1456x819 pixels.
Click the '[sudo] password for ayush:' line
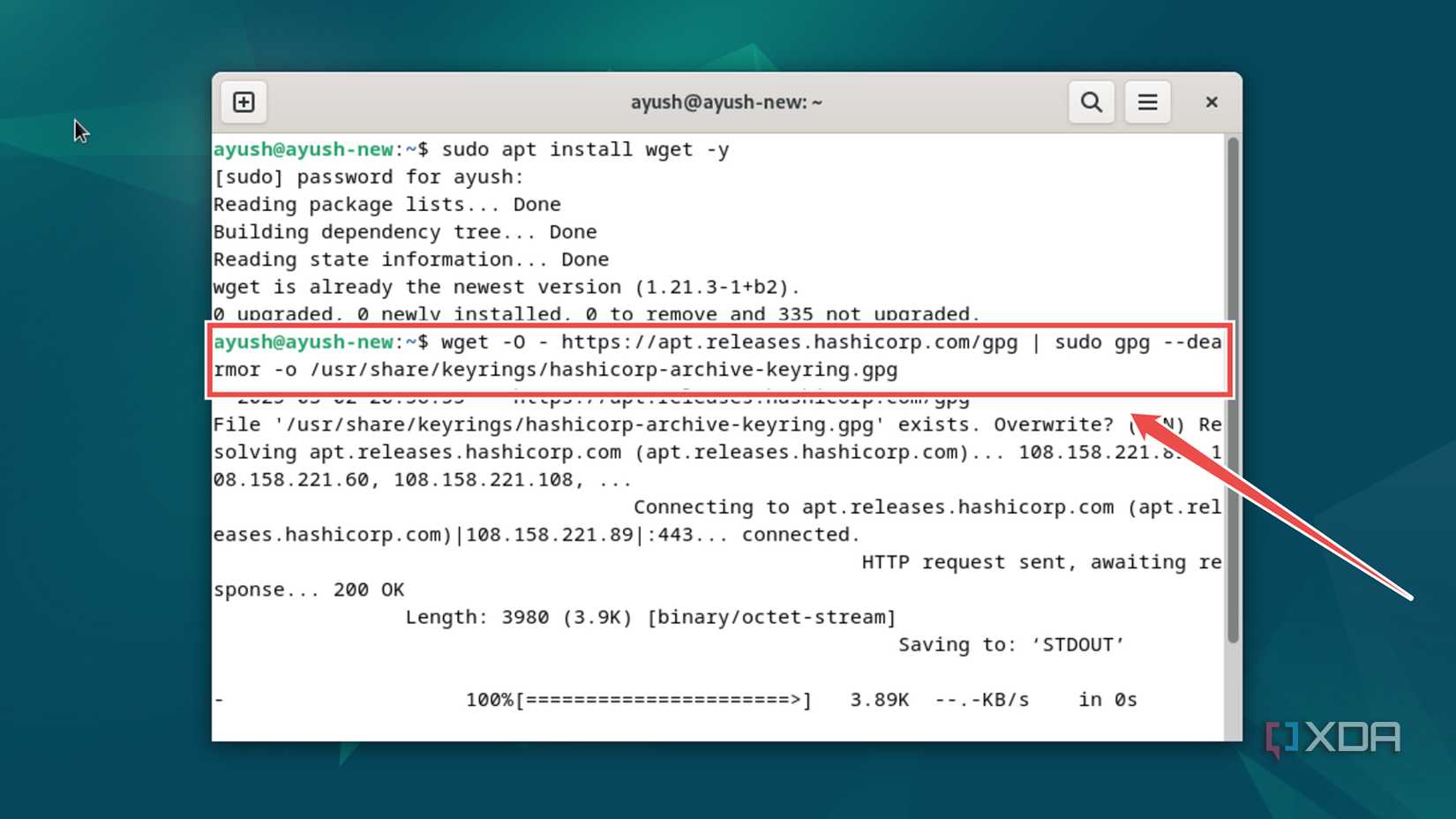point(368,177)
